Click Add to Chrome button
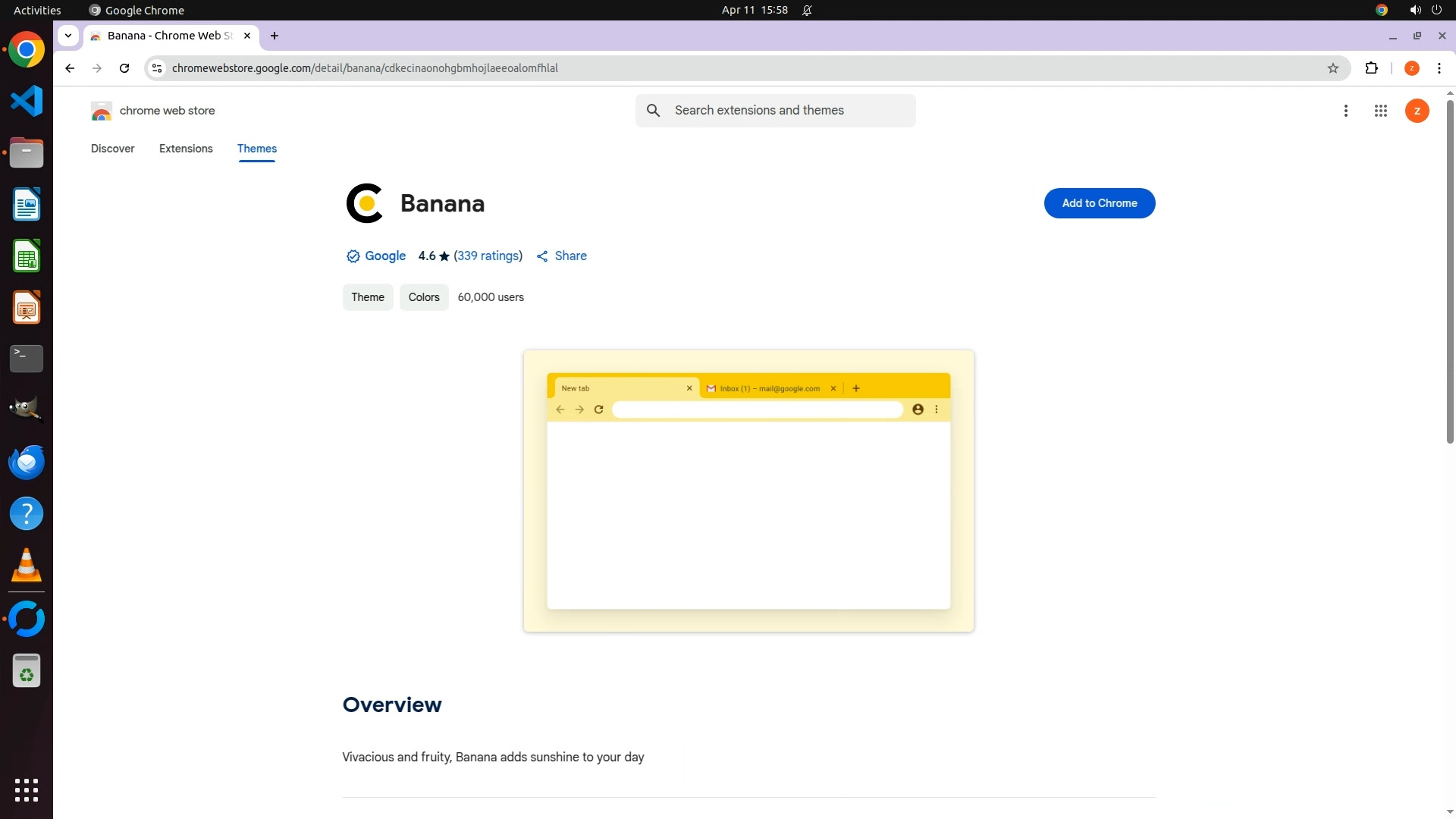1456x819 pixels. coord(1099,203)
